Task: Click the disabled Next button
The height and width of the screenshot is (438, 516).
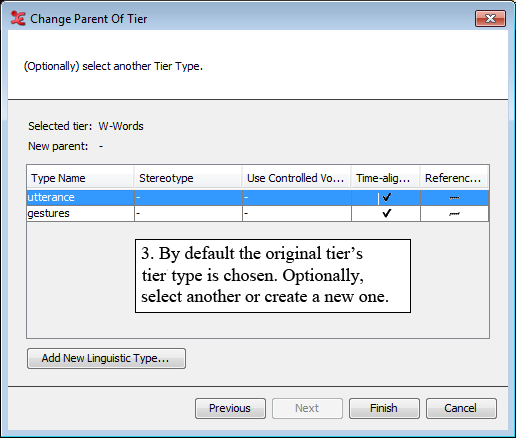Action: (307, 408)
